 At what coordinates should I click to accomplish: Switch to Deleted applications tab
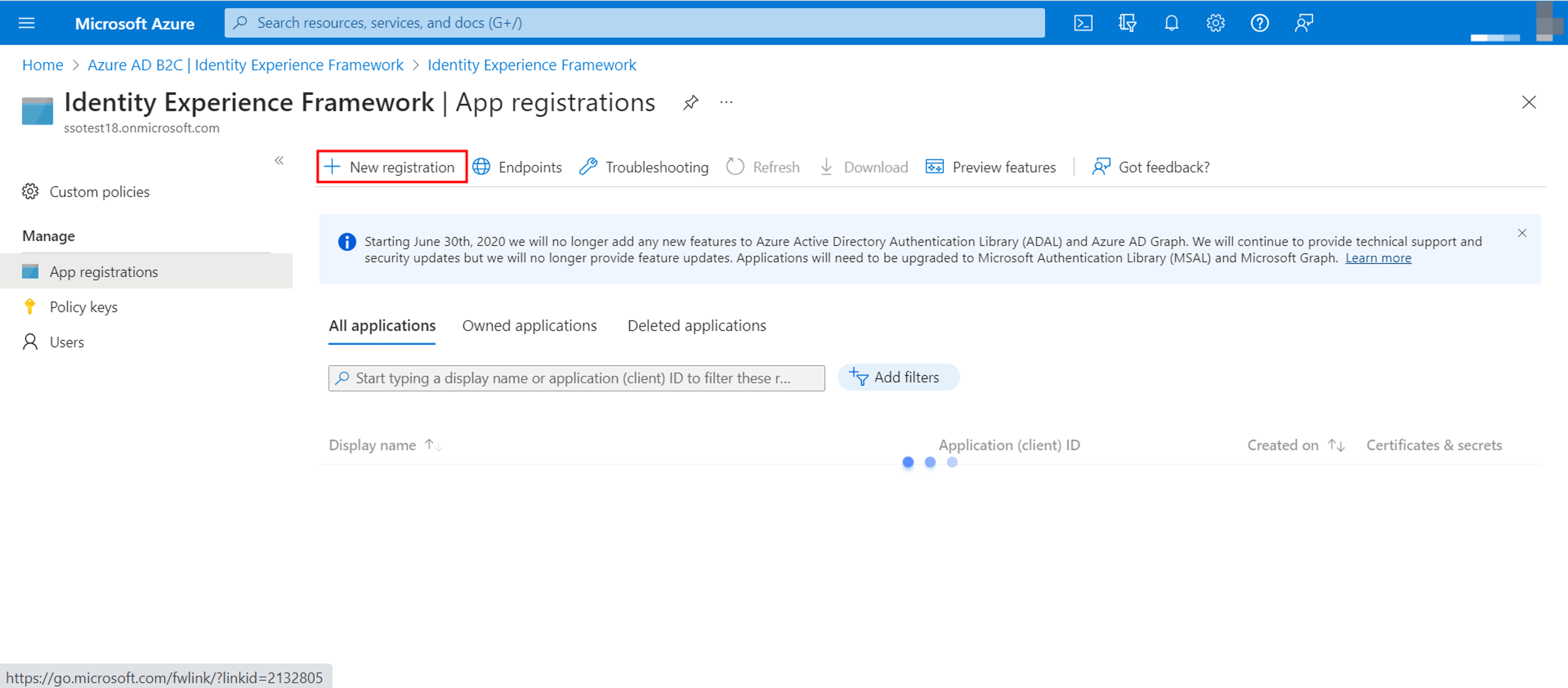coord(696,326)
